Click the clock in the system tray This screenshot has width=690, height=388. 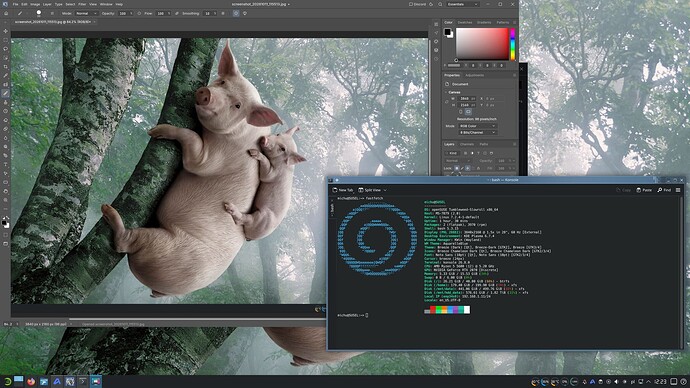point(660,382)
